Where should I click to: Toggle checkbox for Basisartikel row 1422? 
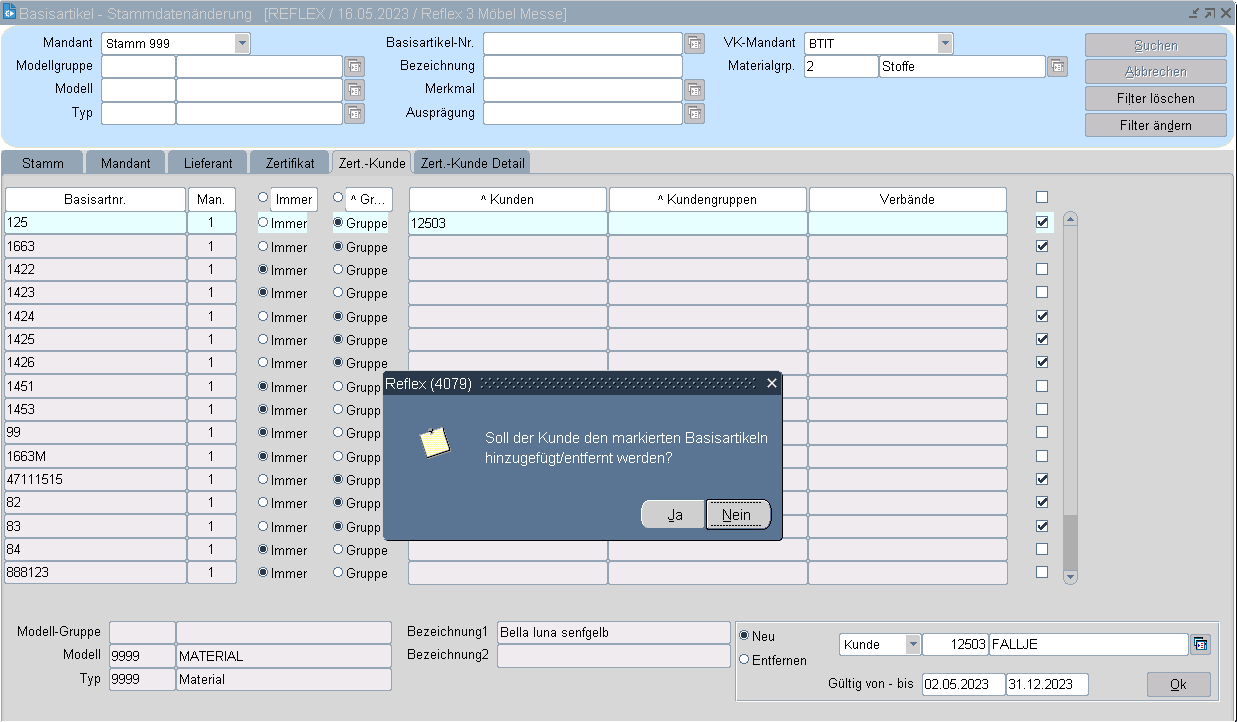coord(1042,269)
